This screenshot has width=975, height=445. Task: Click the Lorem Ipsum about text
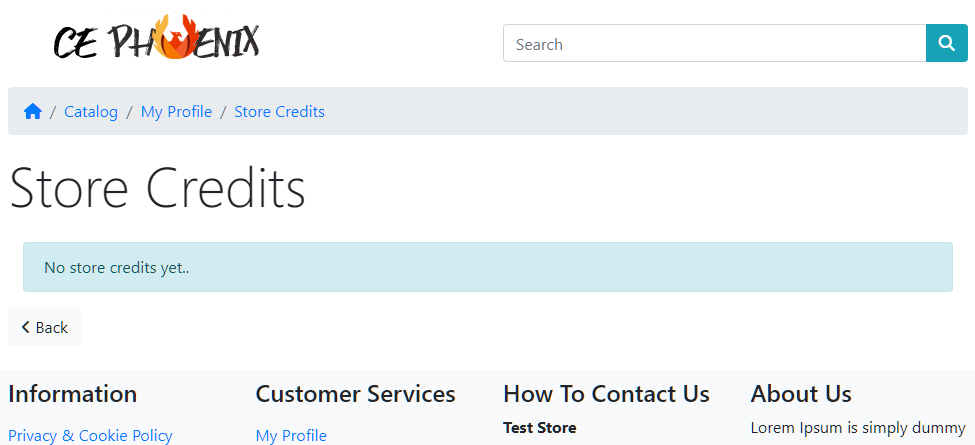[858, 428]
